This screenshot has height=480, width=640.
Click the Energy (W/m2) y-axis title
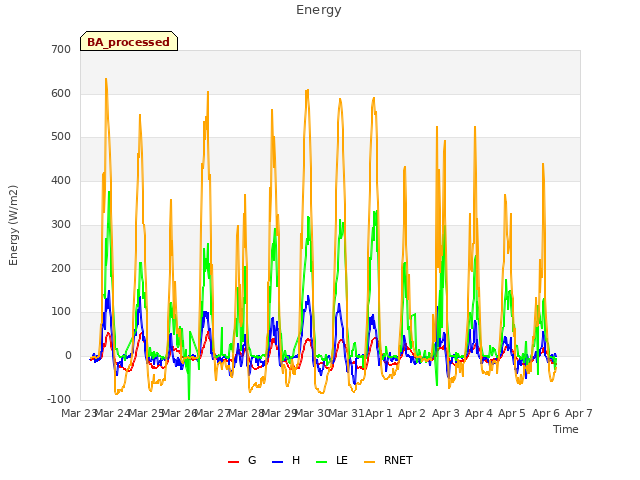point(13,225)
